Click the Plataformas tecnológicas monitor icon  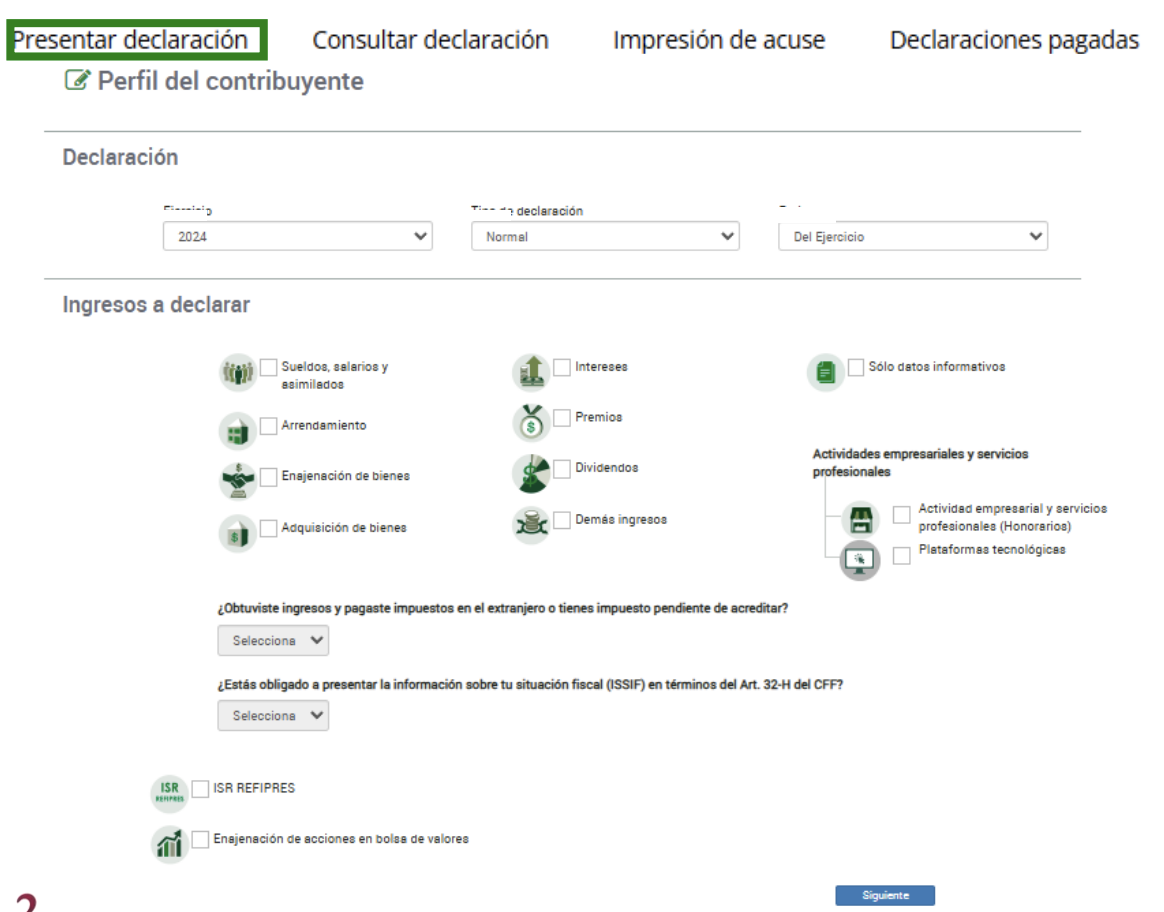pyautogui.click(x=859, y=560)
